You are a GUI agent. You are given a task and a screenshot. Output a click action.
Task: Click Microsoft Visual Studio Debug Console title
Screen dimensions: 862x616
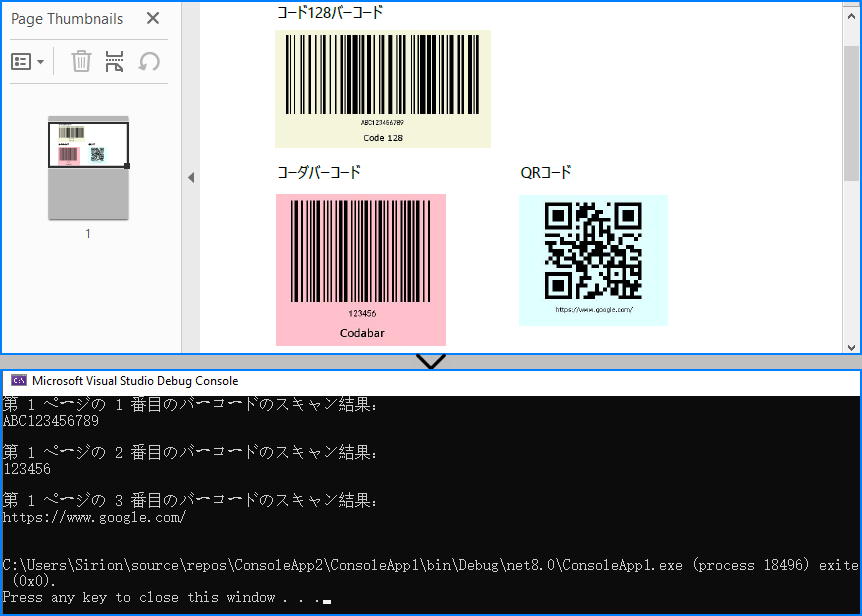tap(135, 381)
